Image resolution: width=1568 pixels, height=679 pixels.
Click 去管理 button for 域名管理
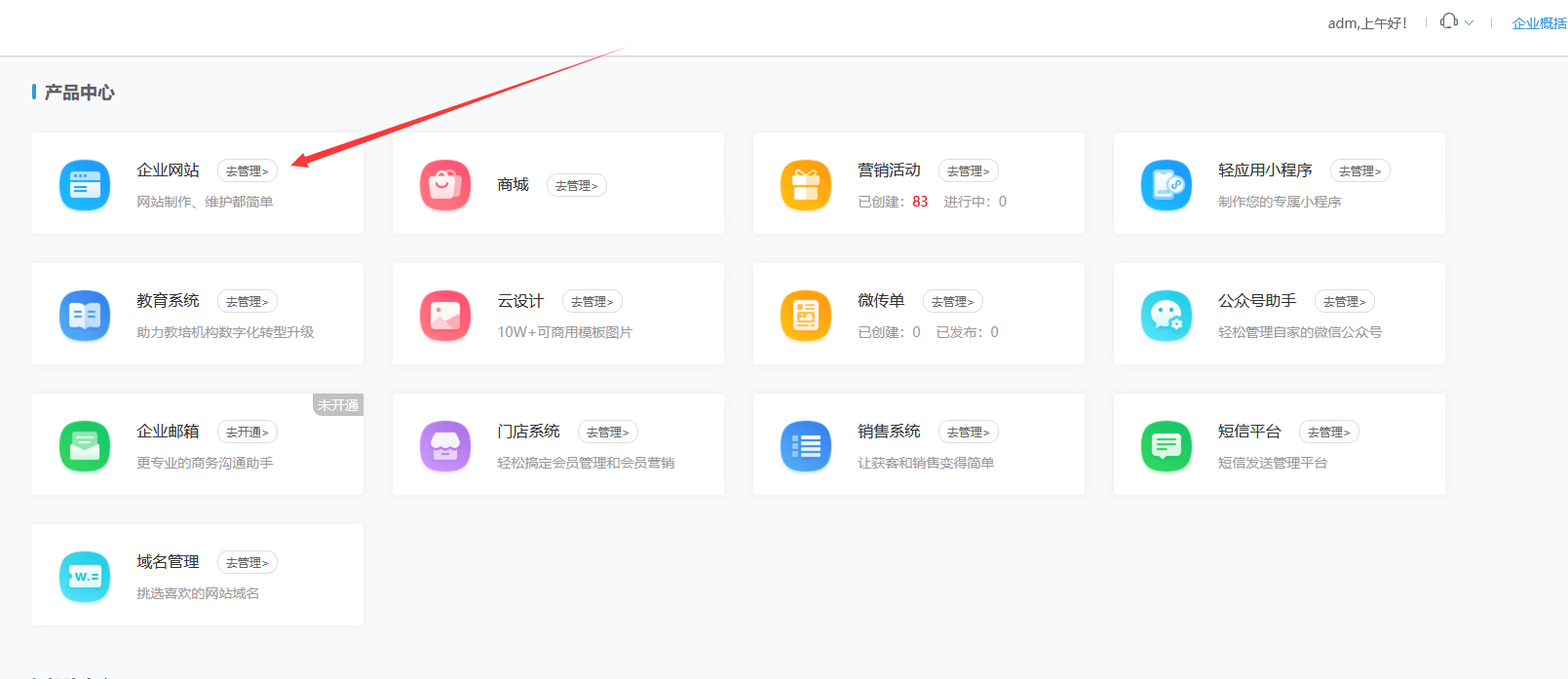coord(248,562)
